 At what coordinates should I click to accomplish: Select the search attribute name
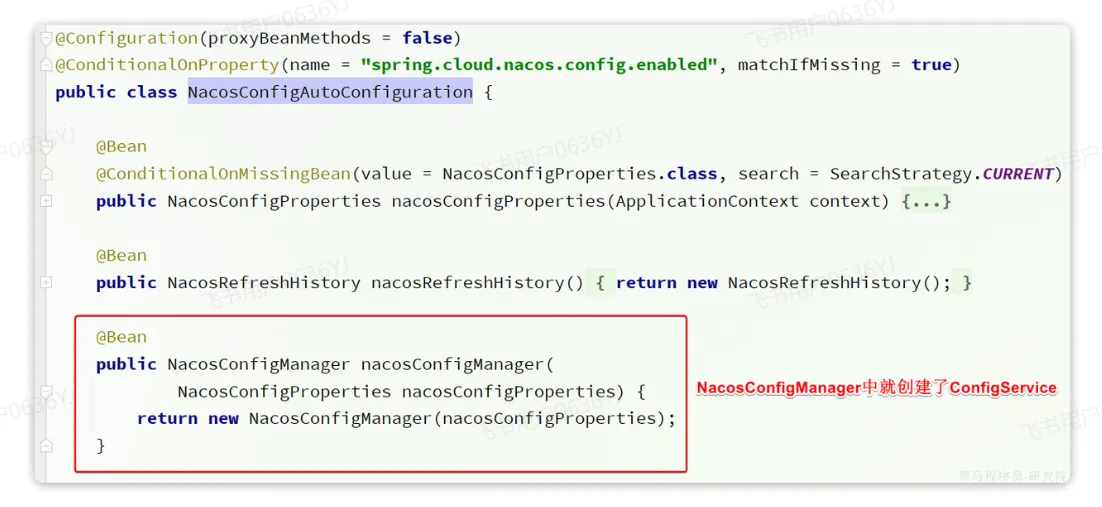click(x=768, y=174)
